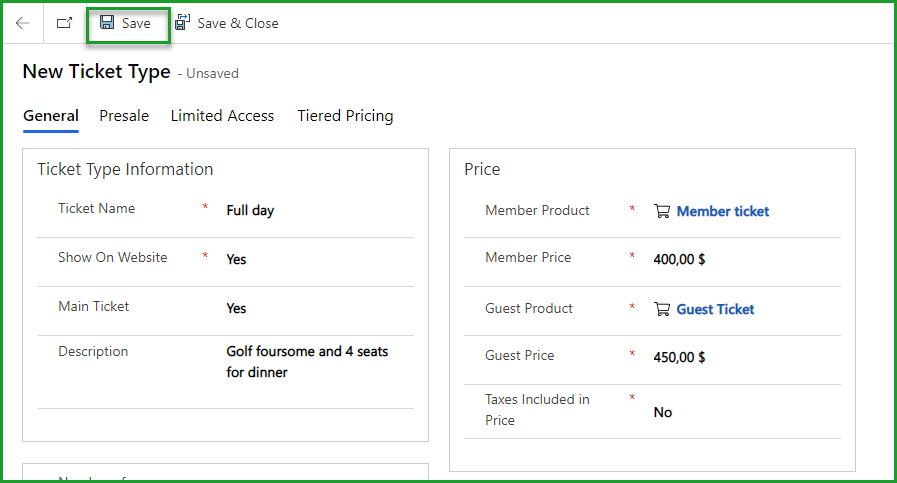897x483 pixels.
Task: Click the Save floppy disk icon
Action: point(107,23)
